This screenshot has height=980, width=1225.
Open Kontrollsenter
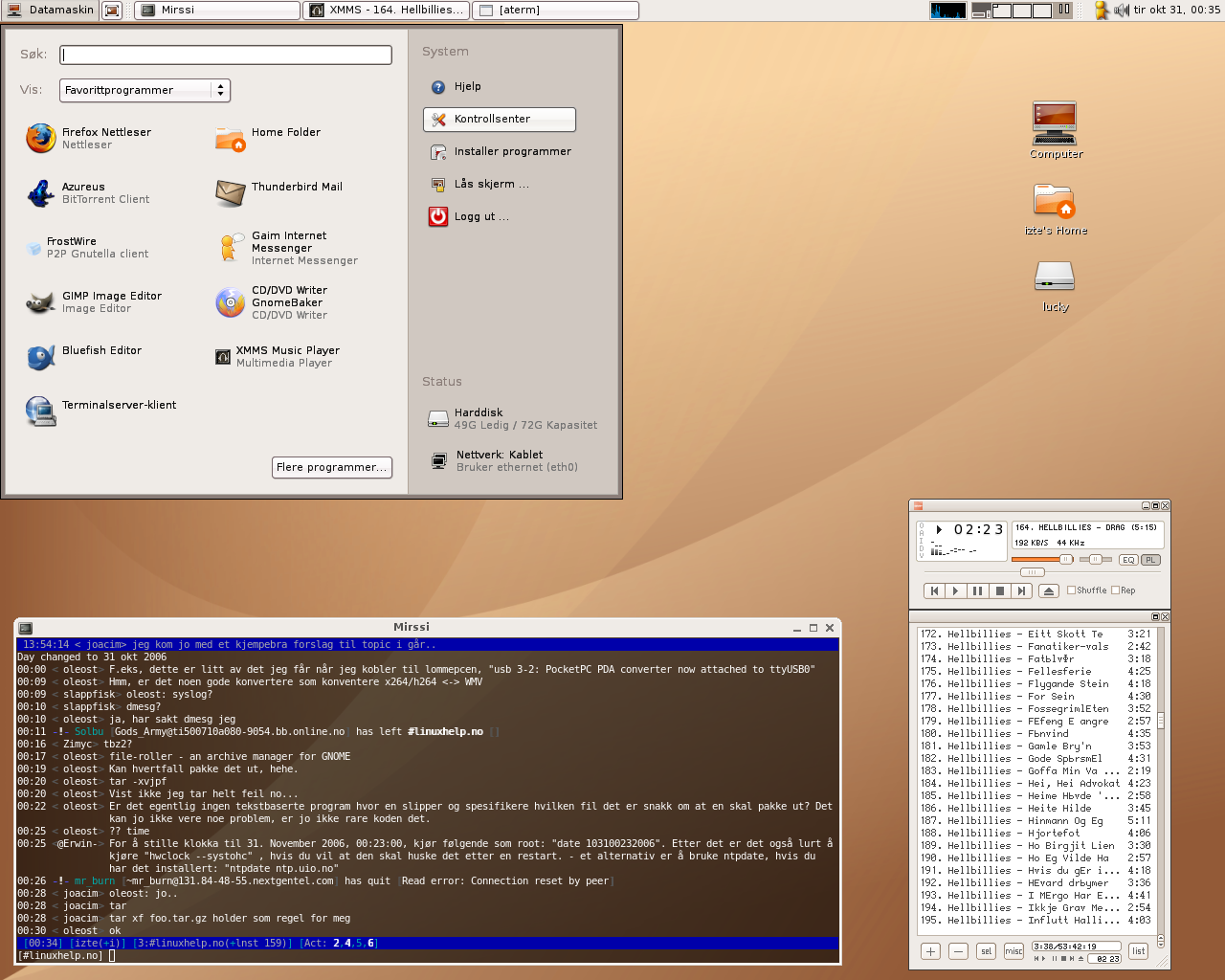point(500,119)
